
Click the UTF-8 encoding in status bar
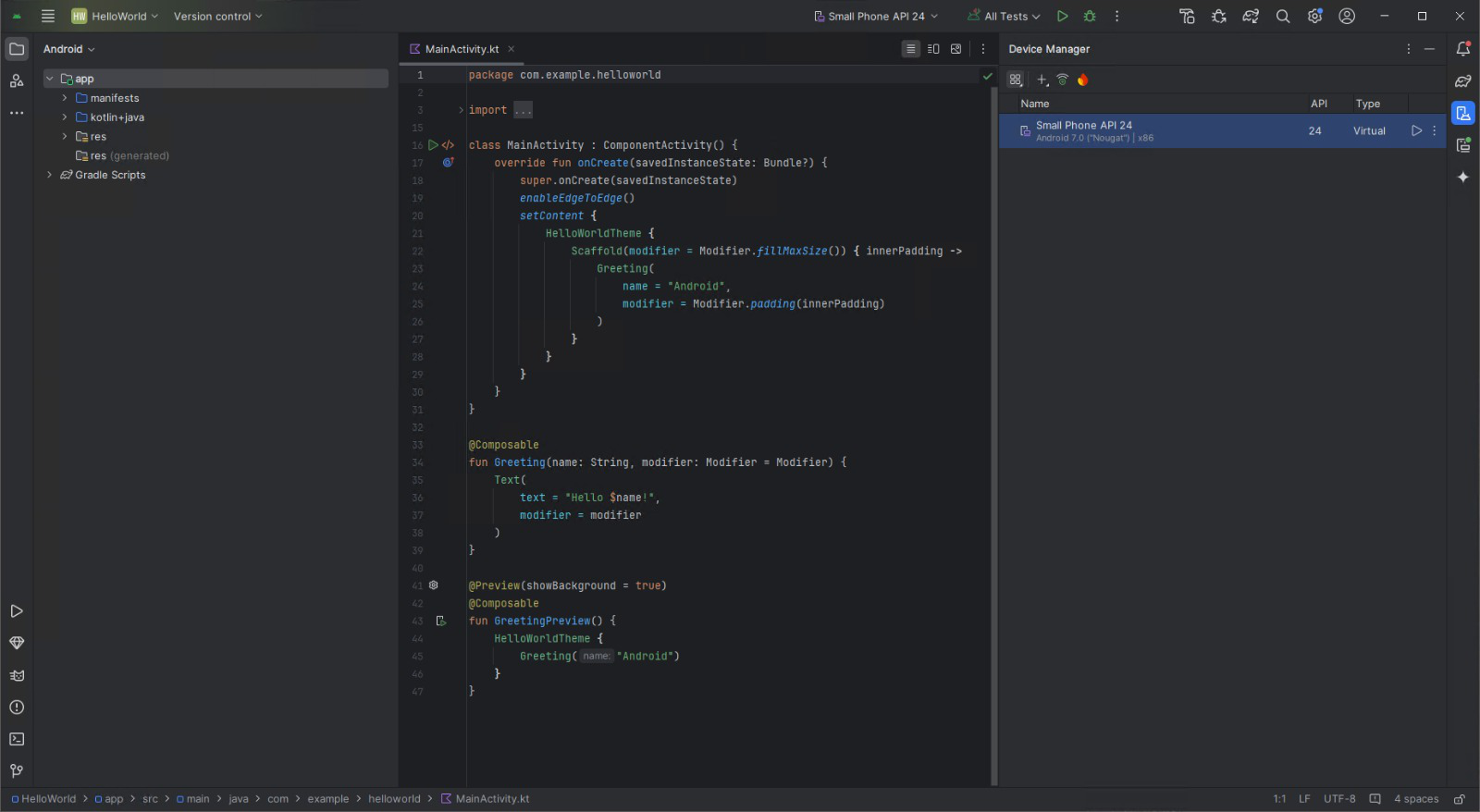[1338, 799]
